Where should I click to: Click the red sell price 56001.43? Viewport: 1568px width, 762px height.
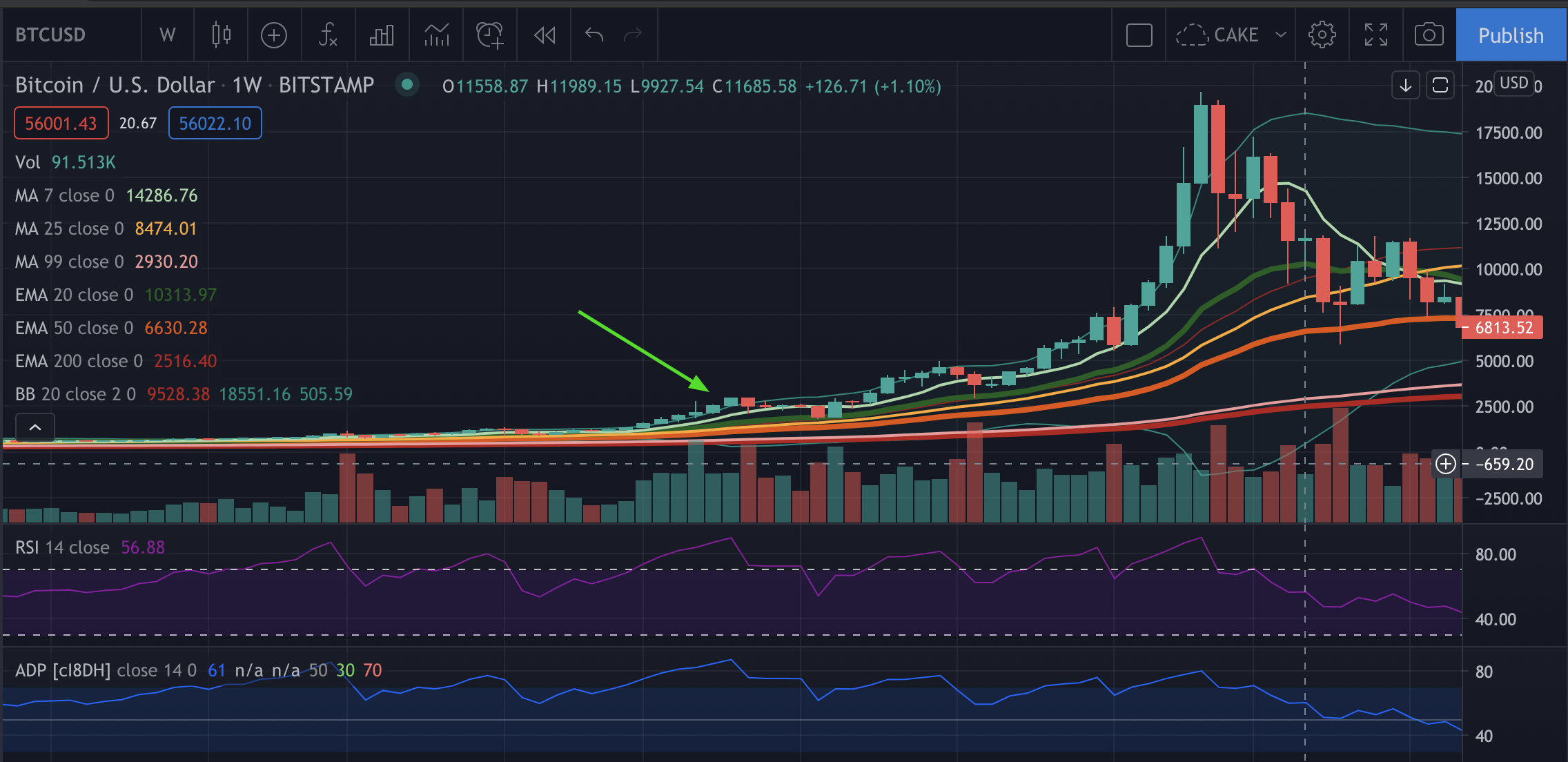tap(61, 124)
